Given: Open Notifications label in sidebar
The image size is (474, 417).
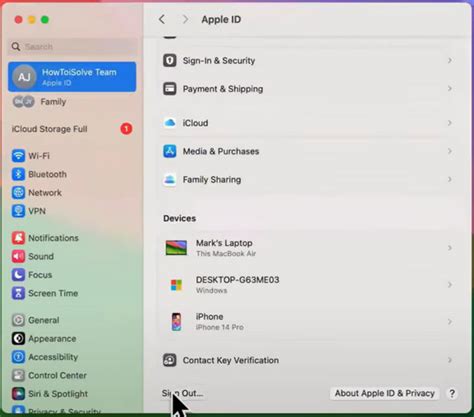Looking at the screenshot, I should (x=53, y=238).
